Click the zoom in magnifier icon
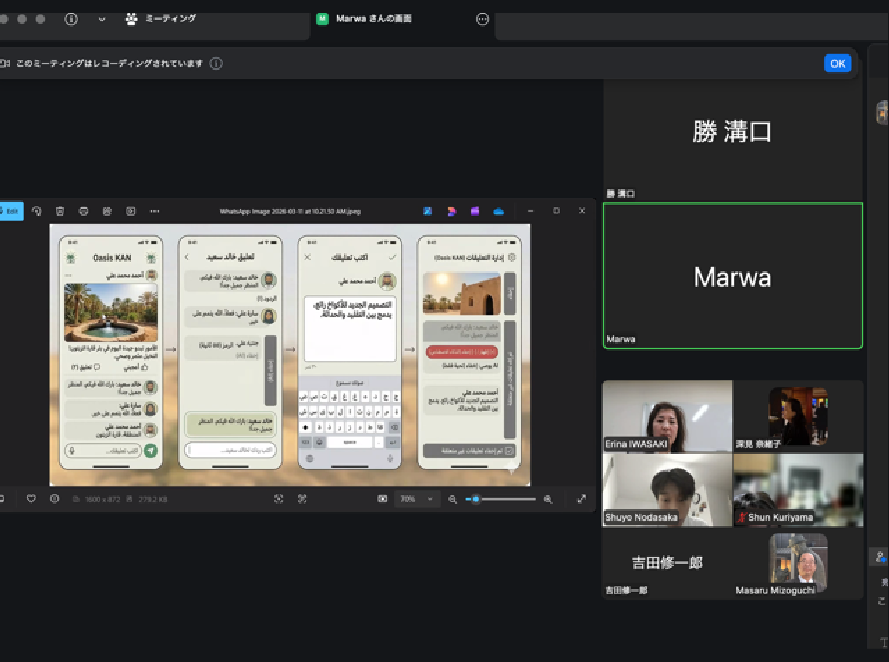889x662 pixels. click(549, 498)
